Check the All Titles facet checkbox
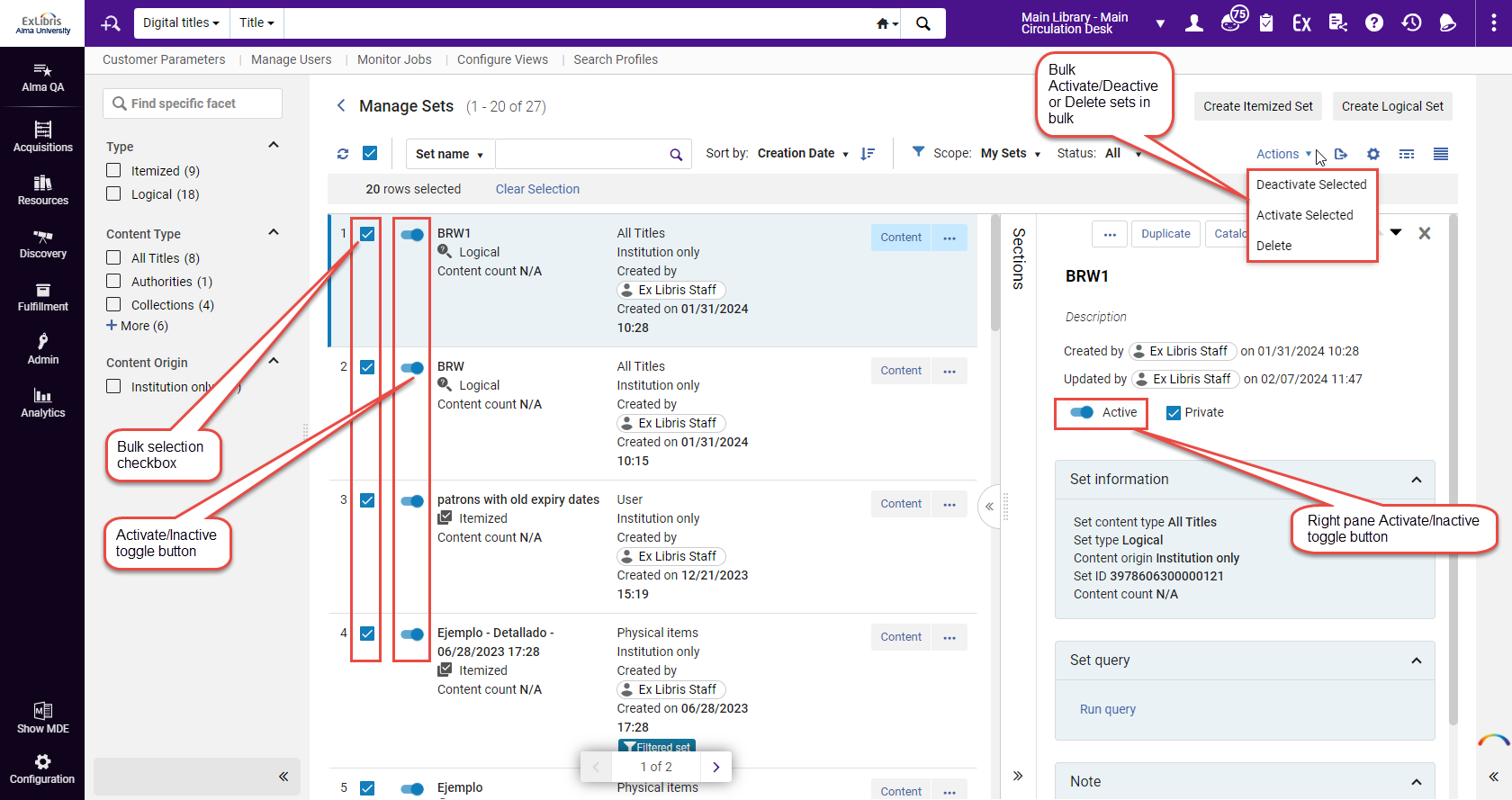The height and width of the screenshot is (800, 1512). [x=113, y=257]
